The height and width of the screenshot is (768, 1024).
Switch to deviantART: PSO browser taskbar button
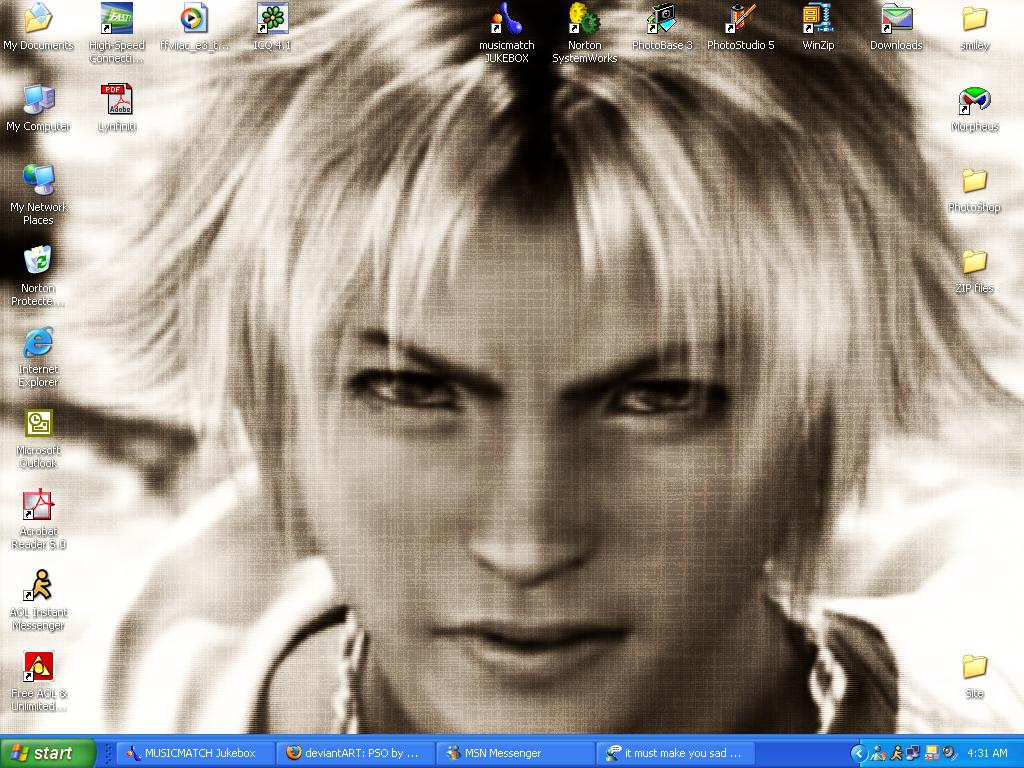[355, 753]
